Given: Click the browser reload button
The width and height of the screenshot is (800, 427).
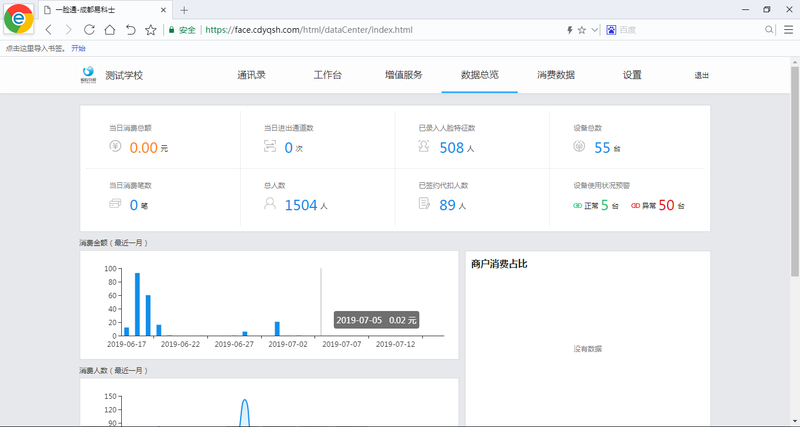Looking at the screenshot, I should [89, 30].
